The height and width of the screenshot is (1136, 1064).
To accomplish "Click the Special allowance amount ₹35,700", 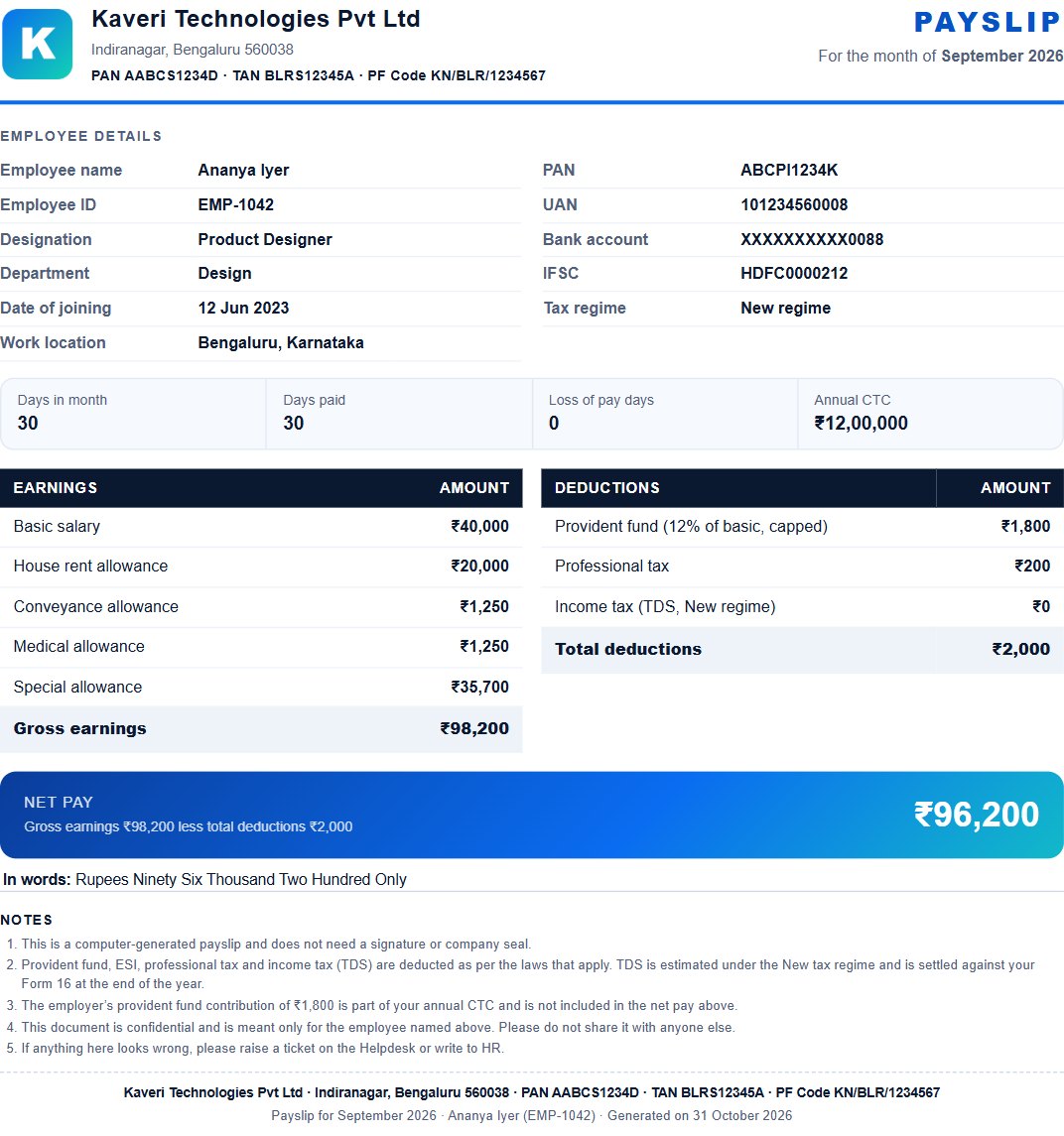I will (x=479, y=687).
